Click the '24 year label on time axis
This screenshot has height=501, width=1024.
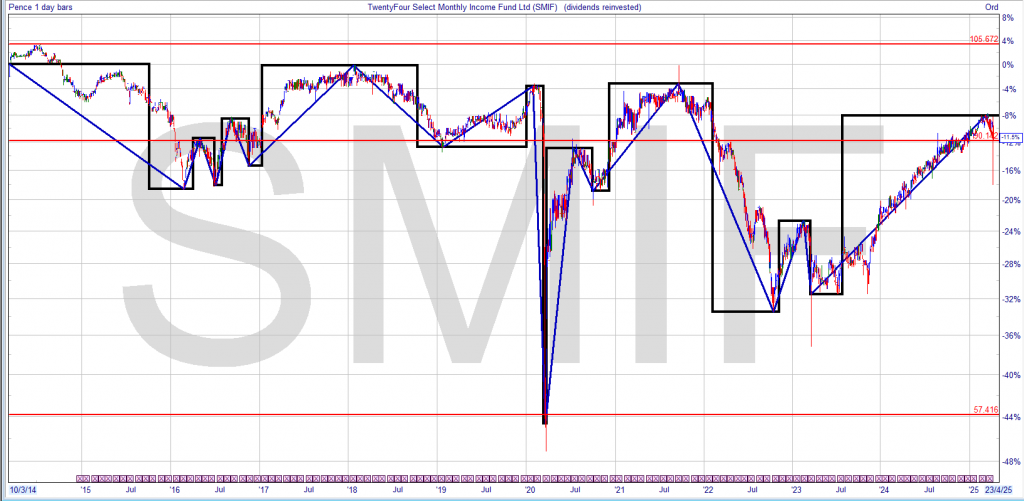pos(884,489)
